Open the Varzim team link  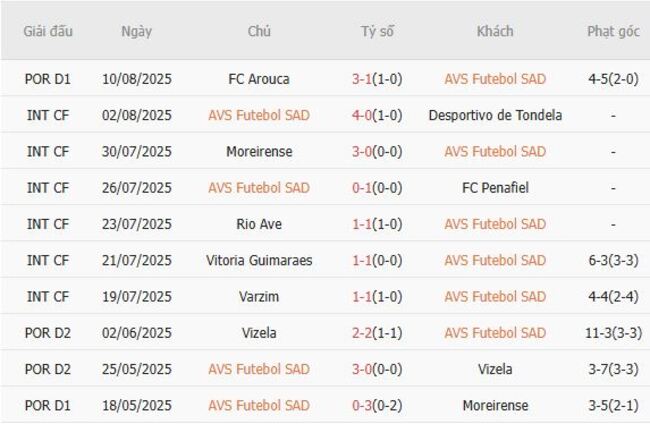[259, 297]
